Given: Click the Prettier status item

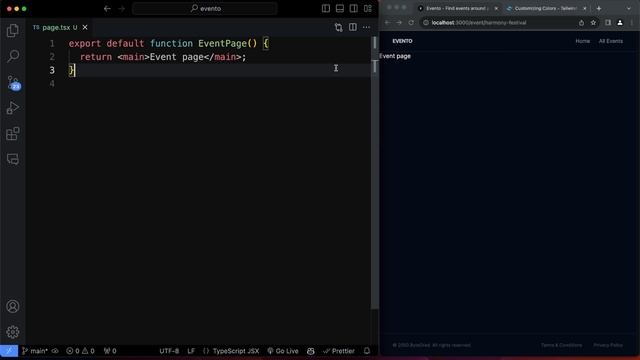Looking at the screenshot, I should [339, 351].
